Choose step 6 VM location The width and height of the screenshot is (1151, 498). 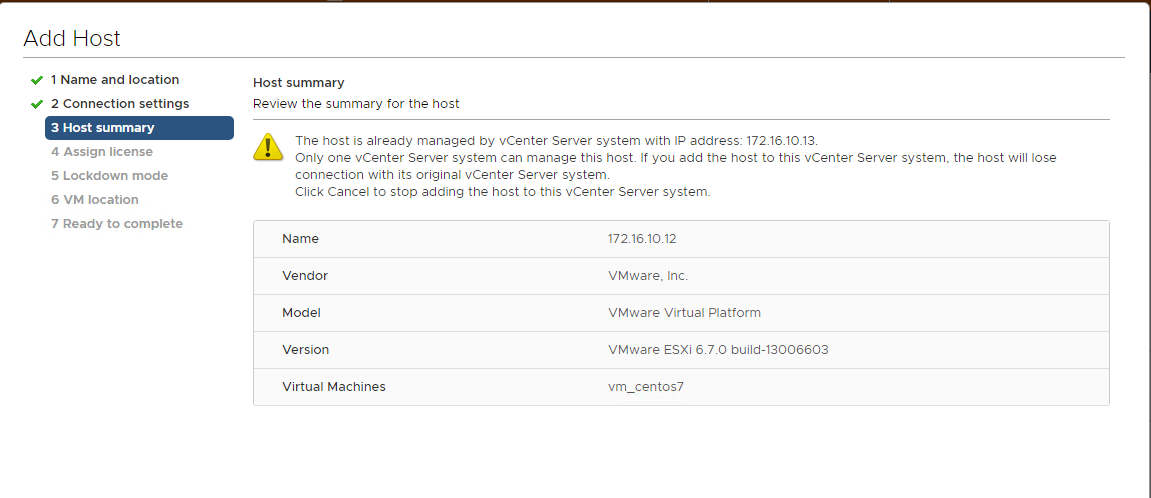click(x=95, y=199)
